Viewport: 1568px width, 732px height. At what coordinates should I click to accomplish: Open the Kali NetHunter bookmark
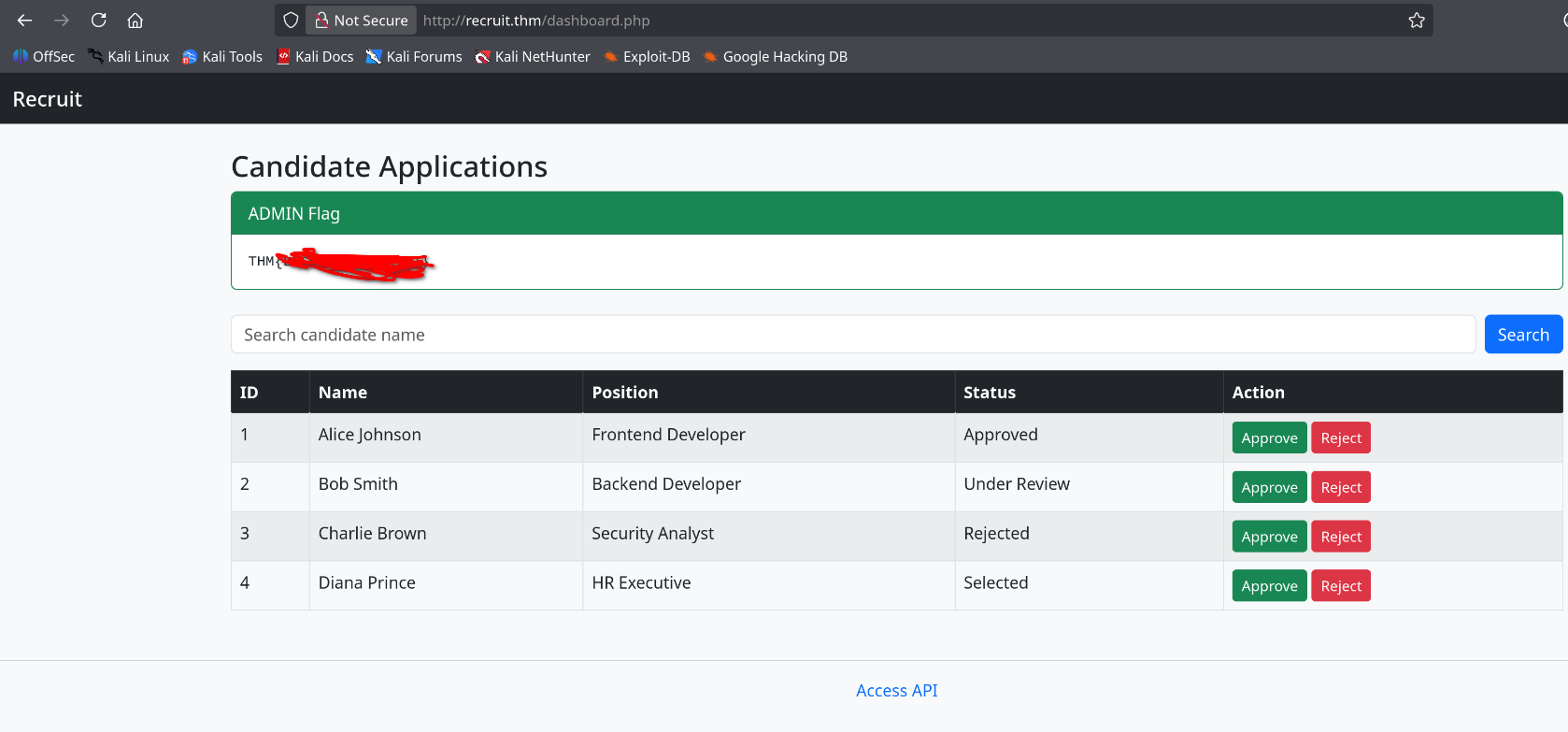(533, 56)
